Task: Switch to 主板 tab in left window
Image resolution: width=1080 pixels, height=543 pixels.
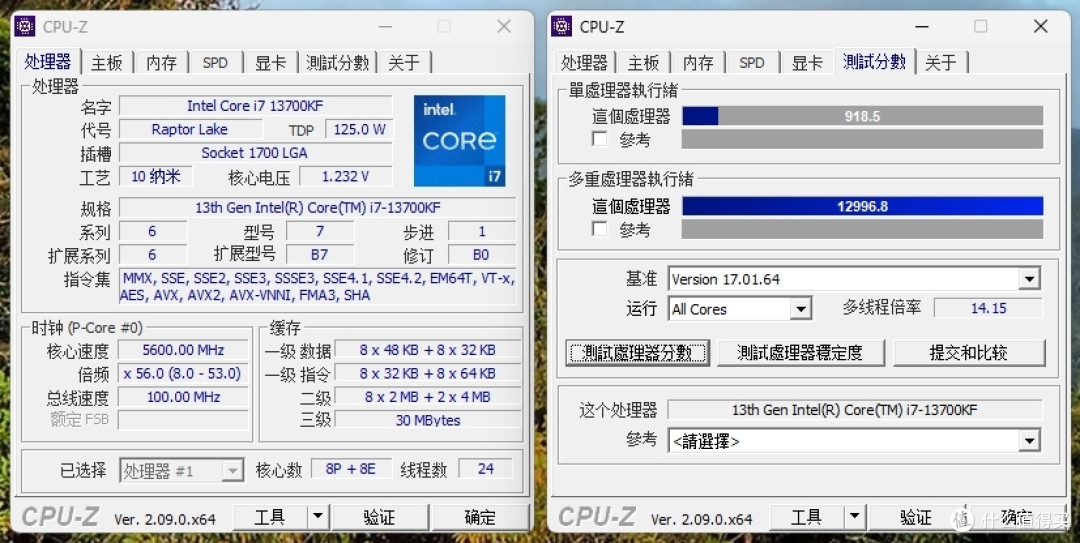Action: click(x=107, y=63)
